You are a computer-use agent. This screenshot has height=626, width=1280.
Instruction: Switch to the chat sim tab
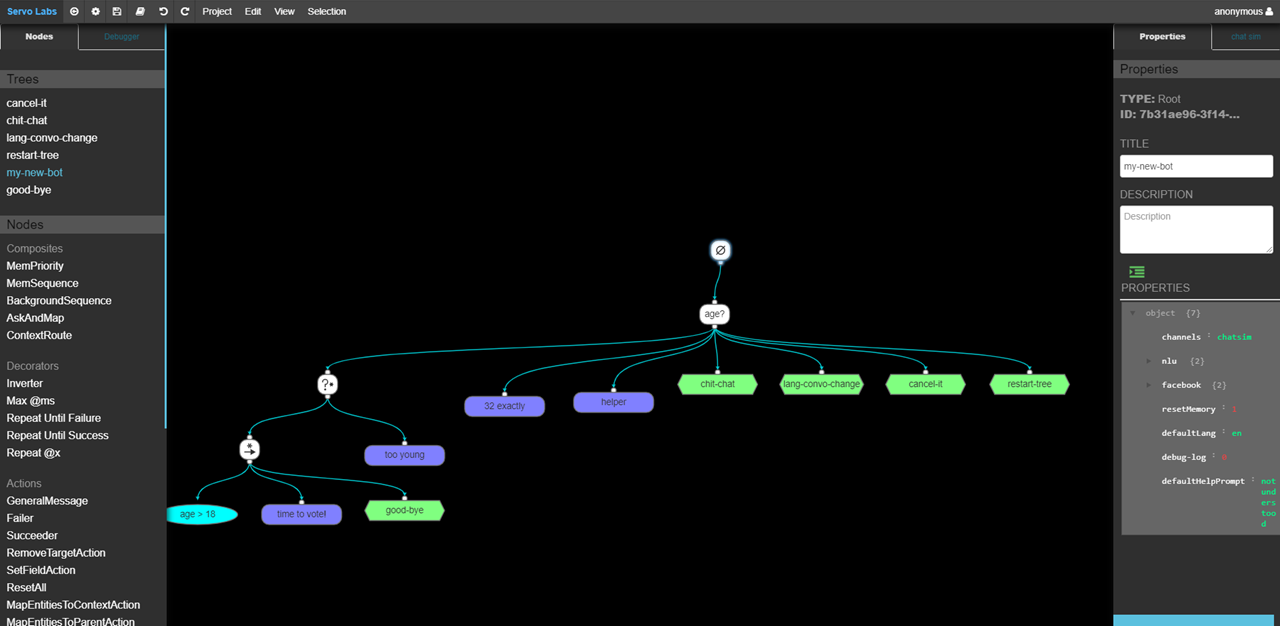pyautogui.click(x=1245, y=37)
